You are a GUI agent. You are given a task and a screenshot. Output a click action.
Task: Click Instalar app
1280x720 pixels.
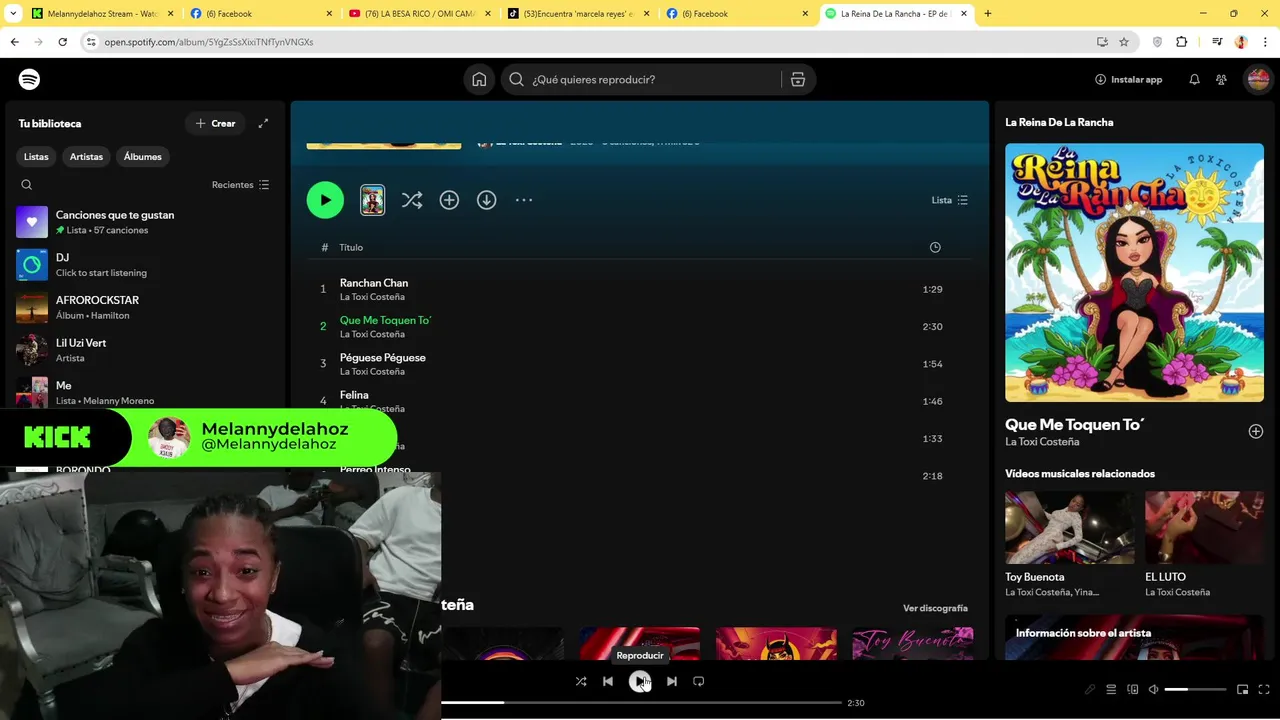coord(1129,79)
